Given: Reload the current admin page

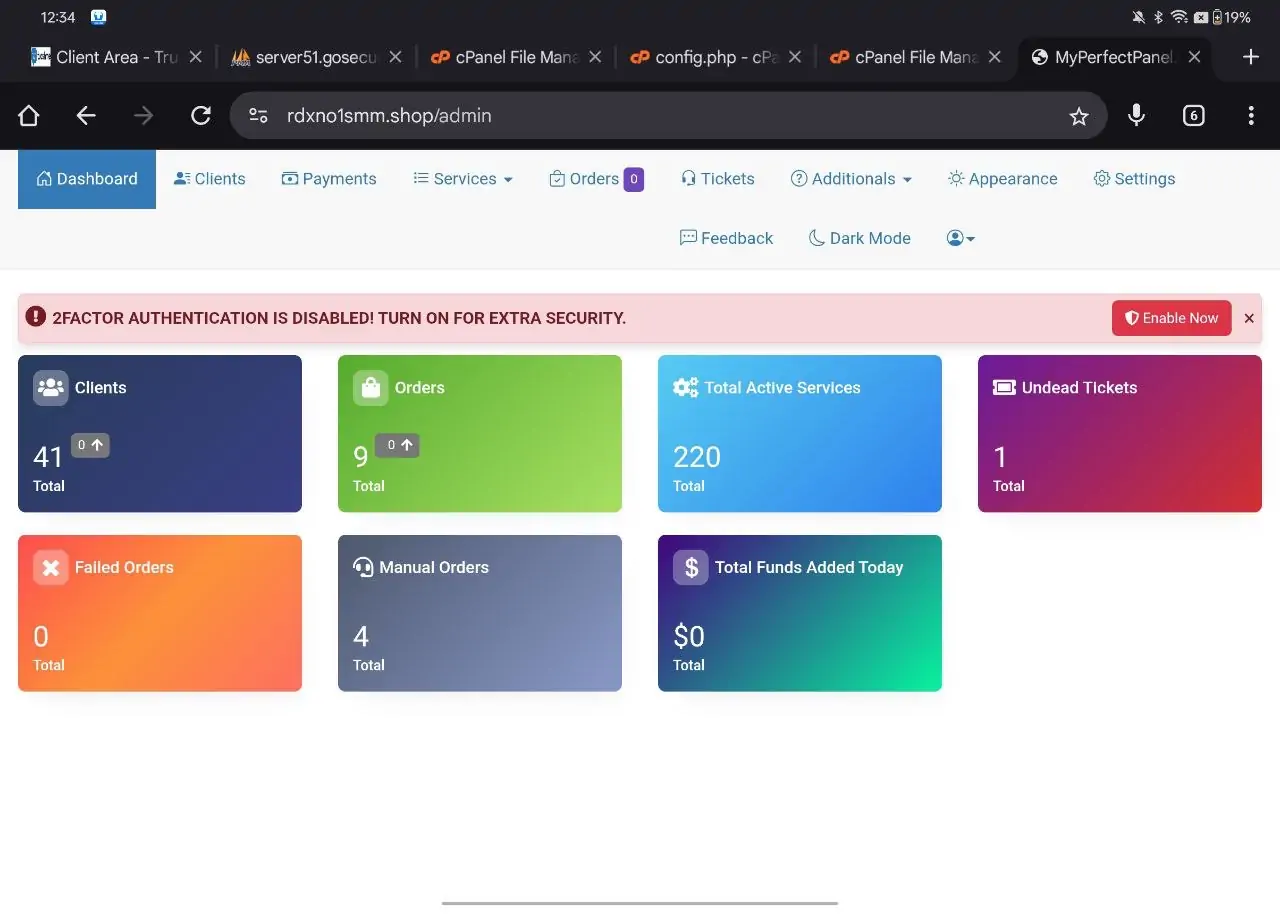Looking at the screenshot, I should [x=201, y=116].
